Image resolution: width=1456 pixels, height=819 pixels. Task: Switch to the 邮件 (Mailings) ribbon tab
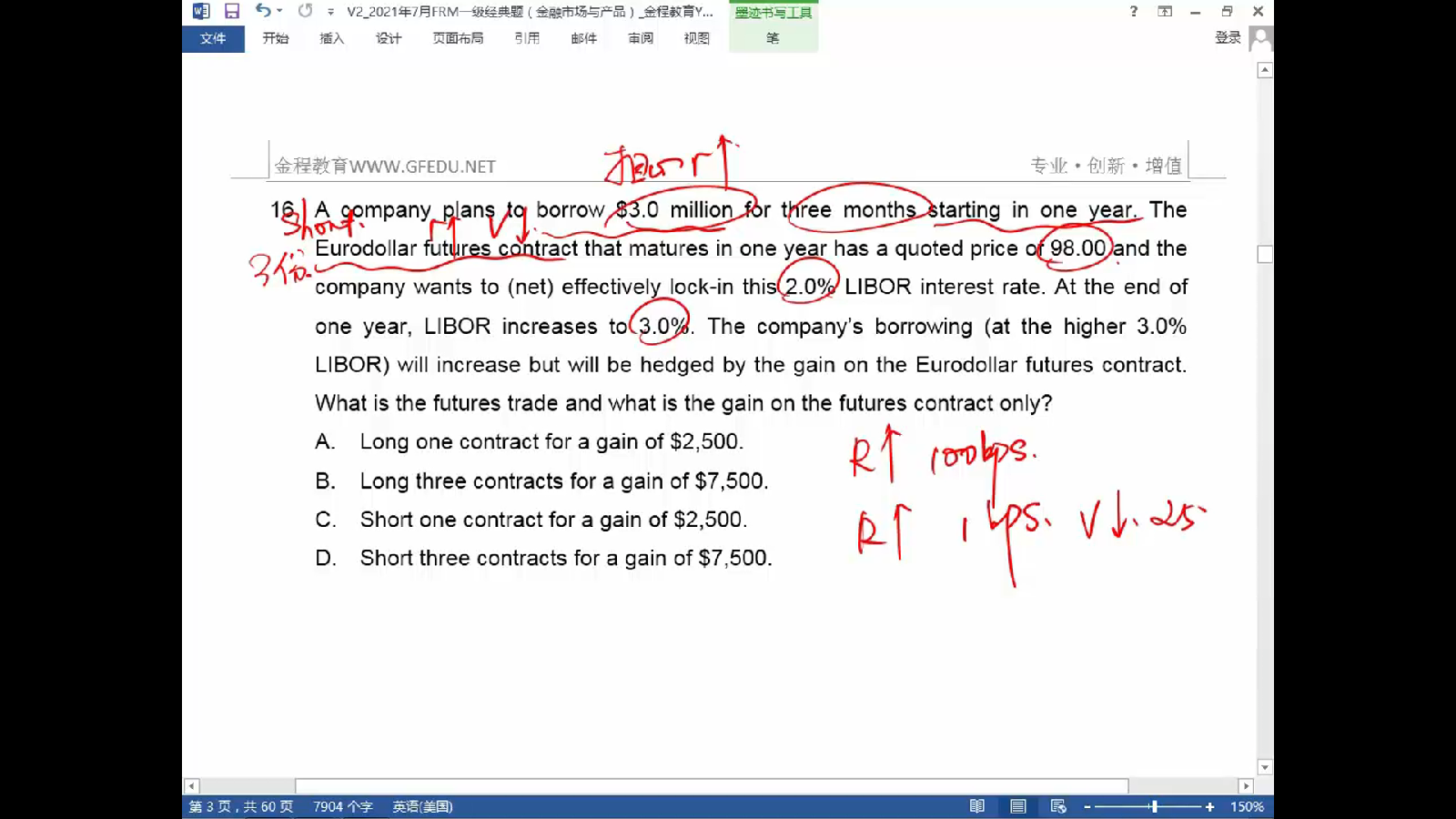point(583,38)
